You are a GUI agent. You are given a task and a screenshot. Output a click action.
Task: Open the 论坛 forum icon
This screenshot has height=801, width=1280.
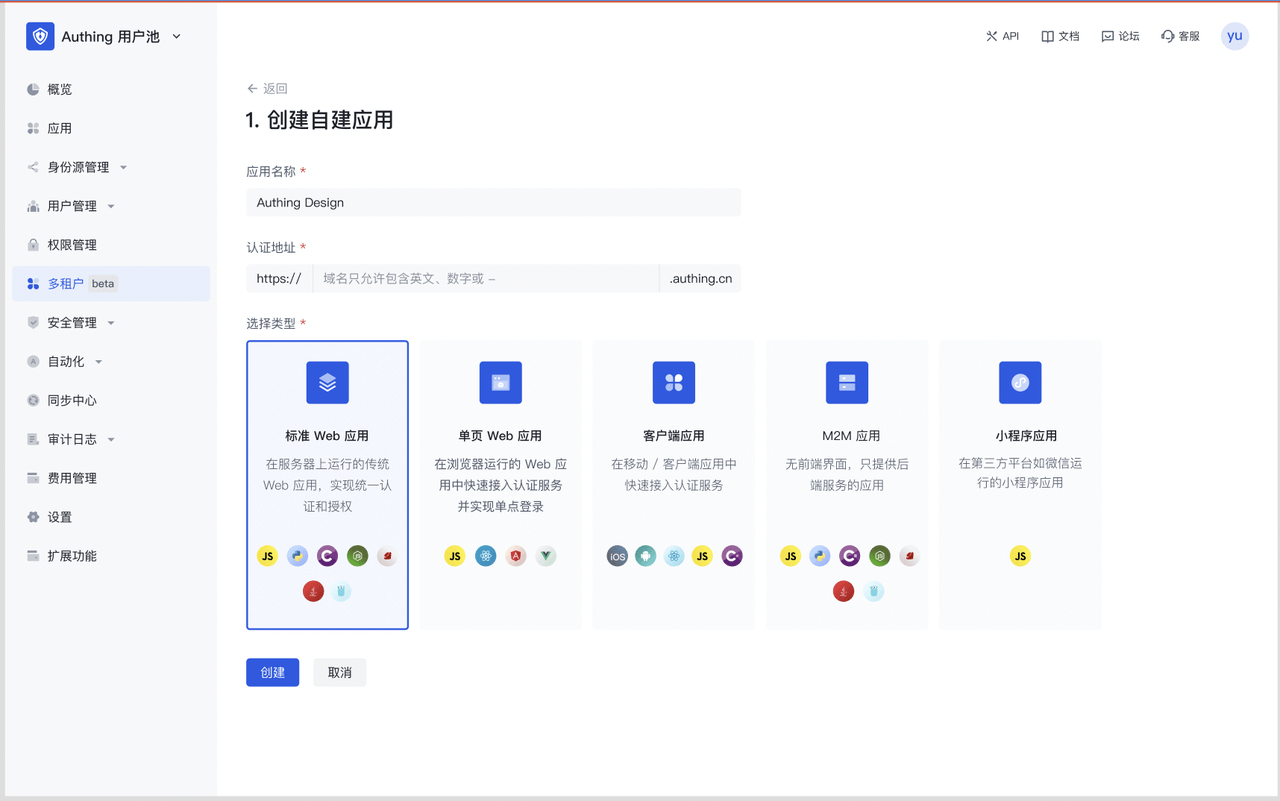click(x=1108, y=36)
